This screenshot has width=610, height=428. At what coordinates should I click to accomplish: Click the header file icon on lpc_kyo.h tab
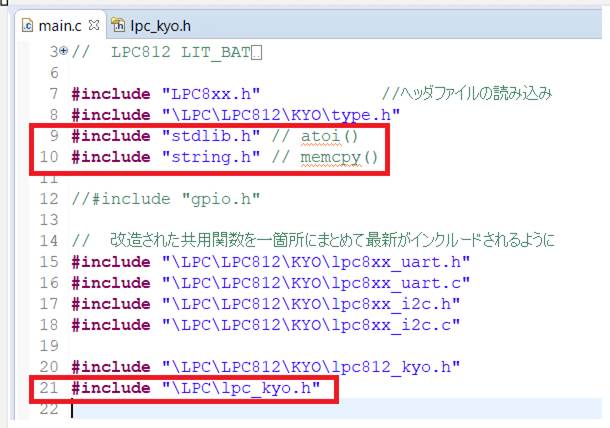118,23
